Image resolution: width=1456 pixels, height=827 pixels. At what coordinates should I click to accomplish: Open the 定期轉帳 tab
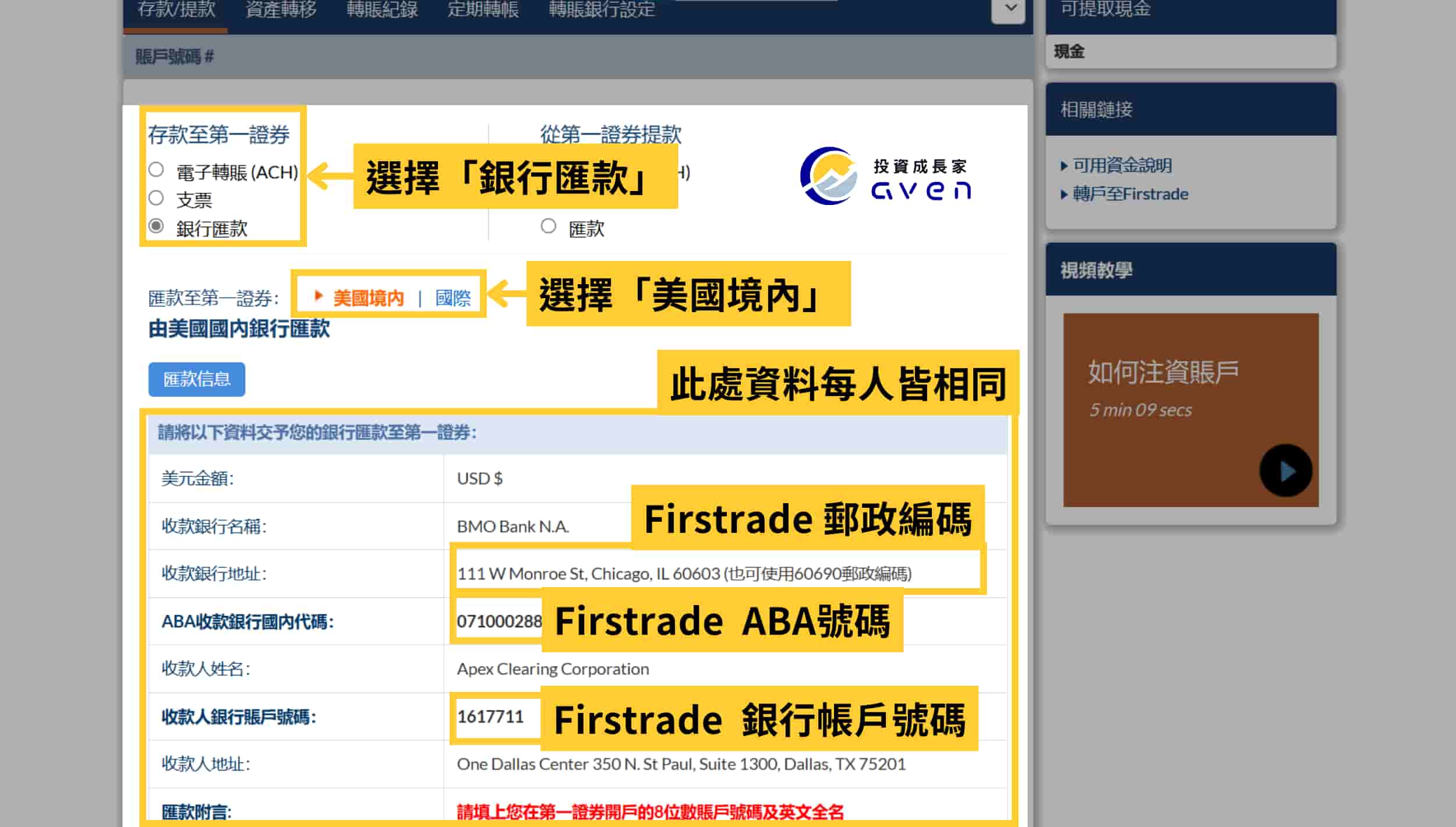pos(483,8)
